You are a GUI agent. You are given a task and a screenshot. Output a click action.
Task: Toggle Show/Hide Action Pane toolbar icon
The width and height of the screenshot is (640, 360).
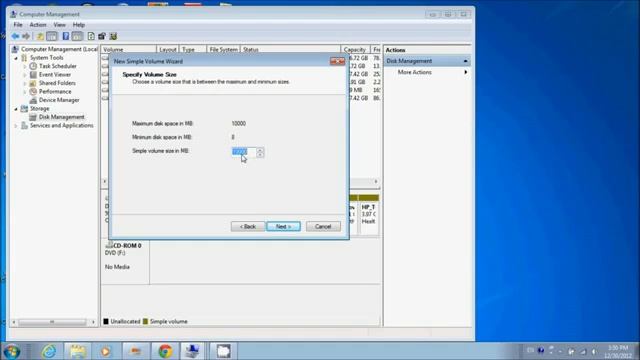(x=77, y=36)
